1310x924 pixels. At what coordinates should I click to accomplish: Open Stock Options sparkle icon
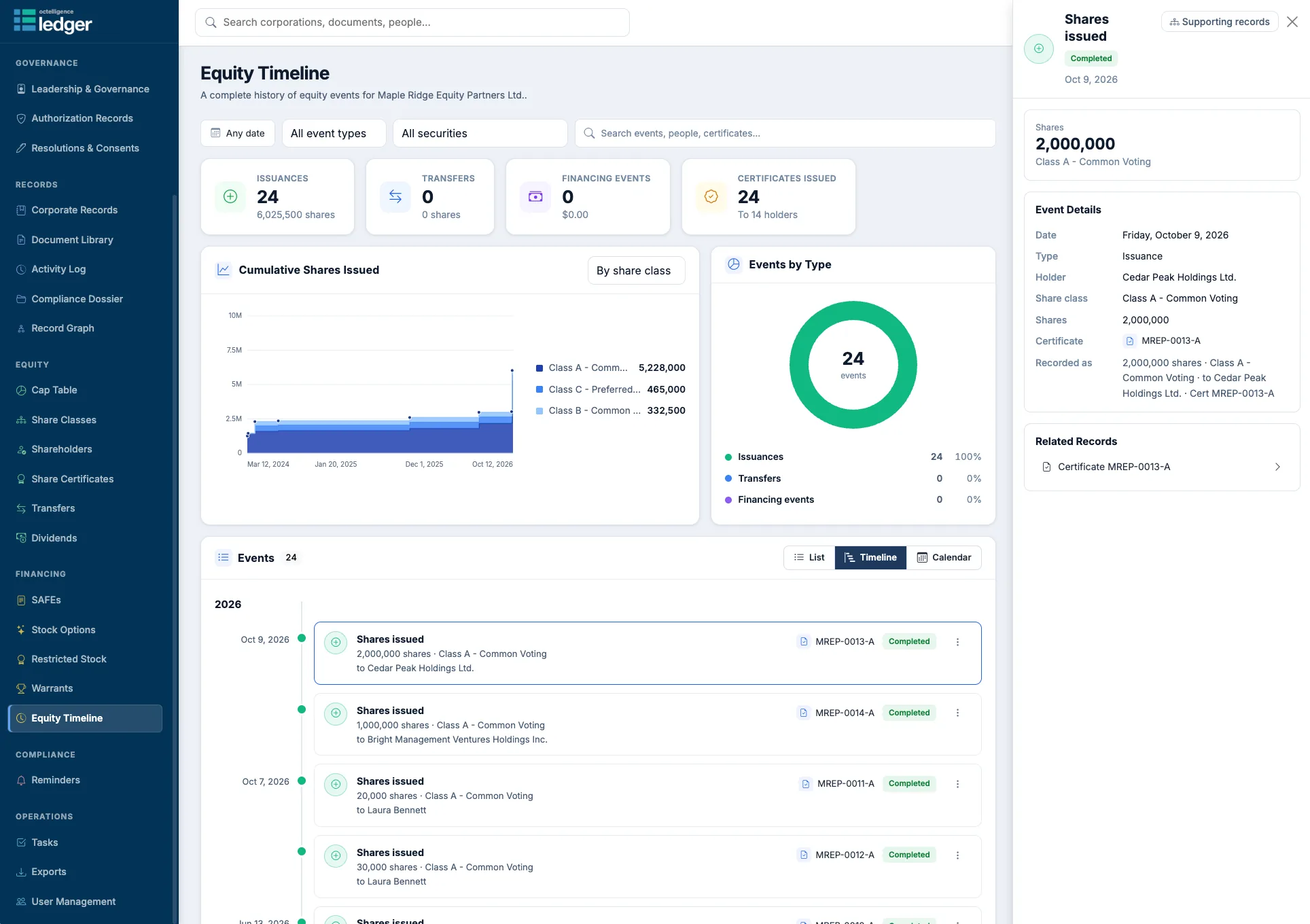point(21,630)
